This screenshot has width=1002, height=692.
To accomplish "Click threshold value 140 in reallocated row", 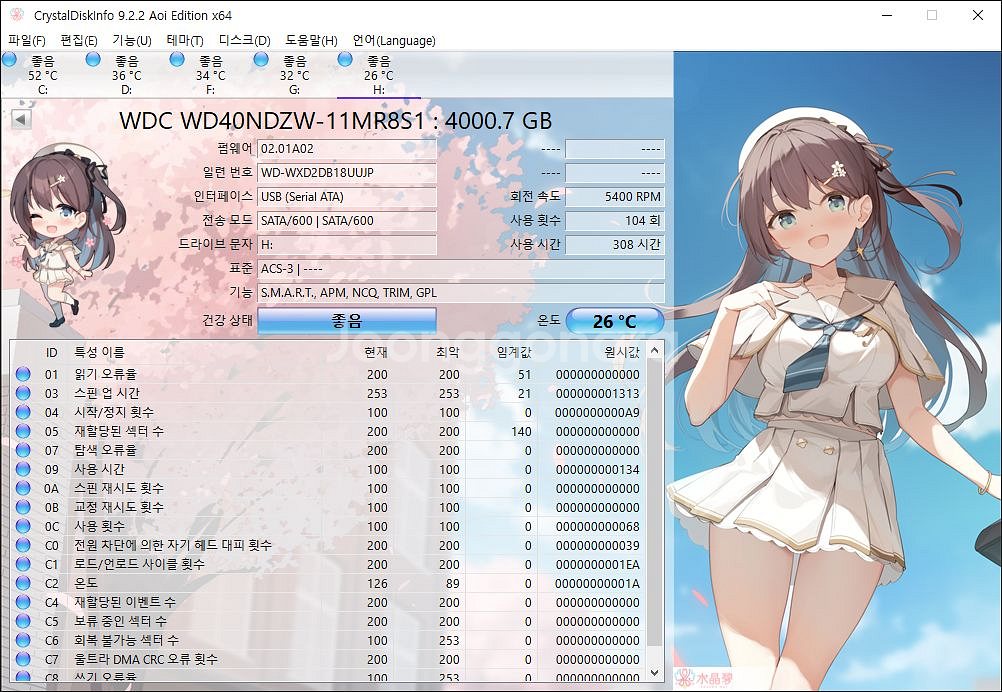I will 521,431.
